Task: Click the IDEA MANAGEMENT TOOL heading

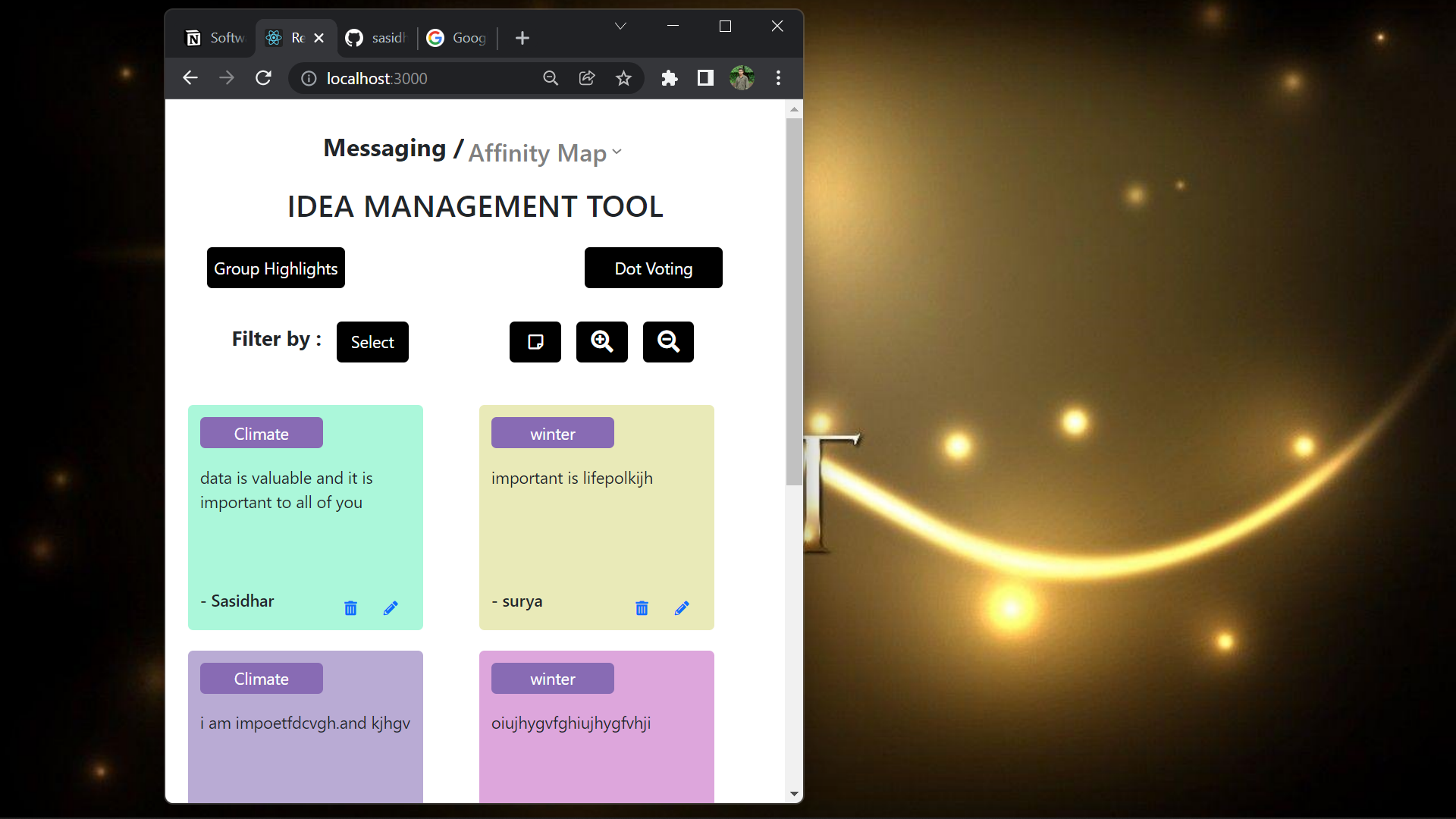Action: point(475,206)
